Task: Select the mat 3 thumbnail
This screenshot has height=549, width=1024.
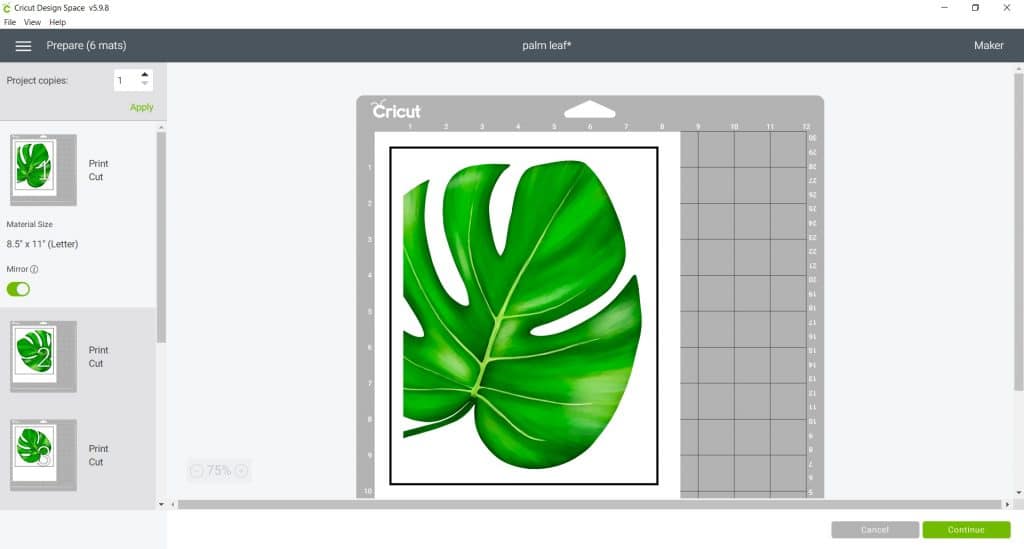Action: pos(44,455)
